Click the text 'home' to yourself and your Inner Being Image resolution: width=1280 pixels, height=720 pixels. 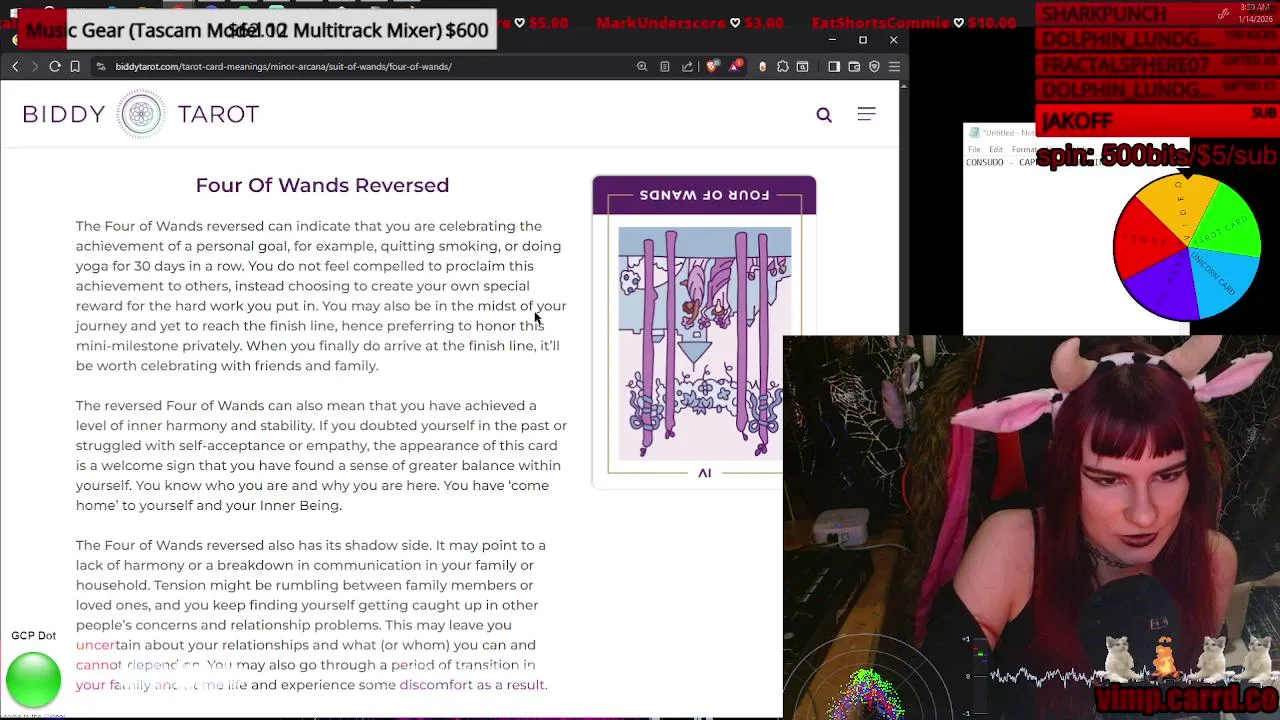pos(209,505)
